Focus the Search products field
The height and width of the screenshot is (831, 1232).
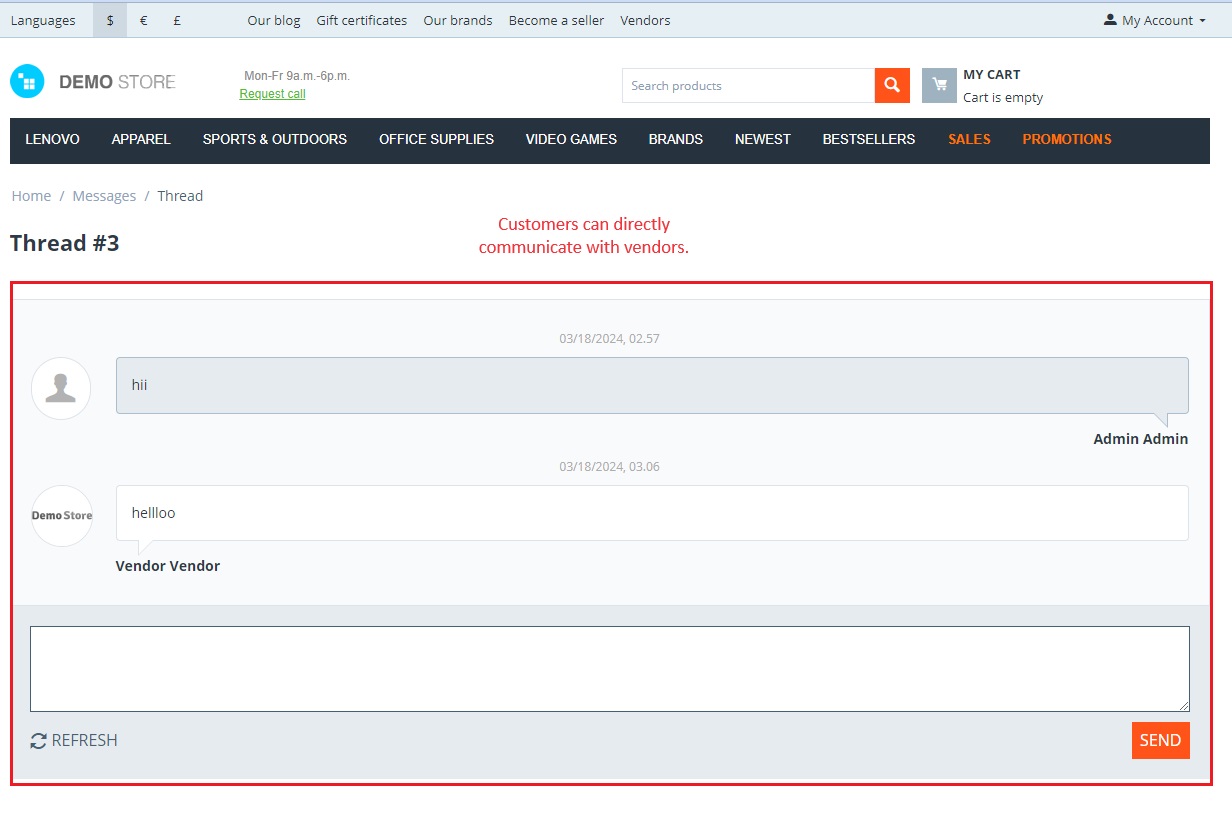(748, 85)
